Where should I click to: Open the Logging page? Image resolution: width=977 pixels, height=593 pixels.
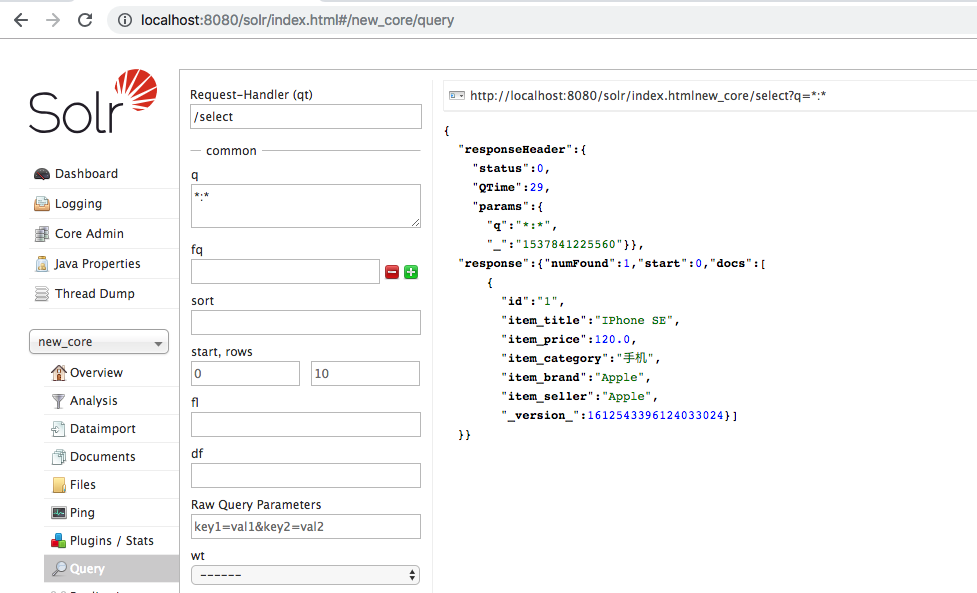tap(78, 204)
